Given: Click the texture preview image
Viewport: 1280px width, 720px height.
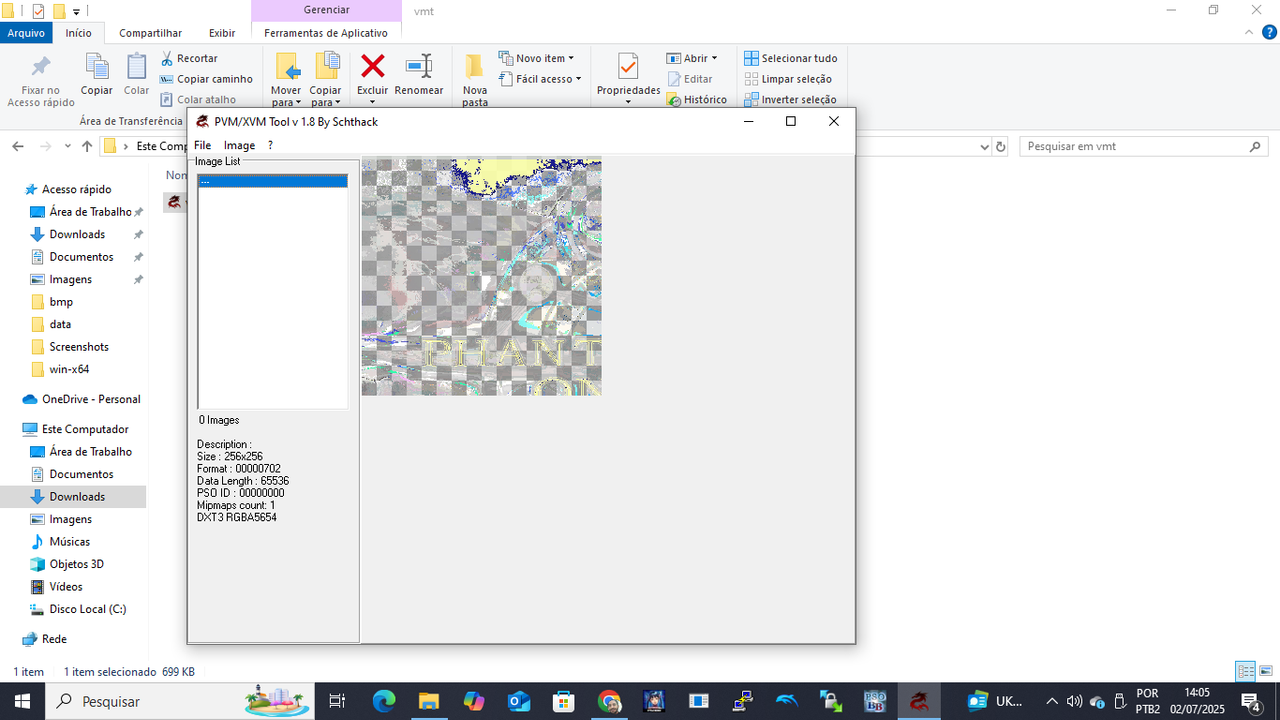Looking at the screenshot, I should (481, 277).
